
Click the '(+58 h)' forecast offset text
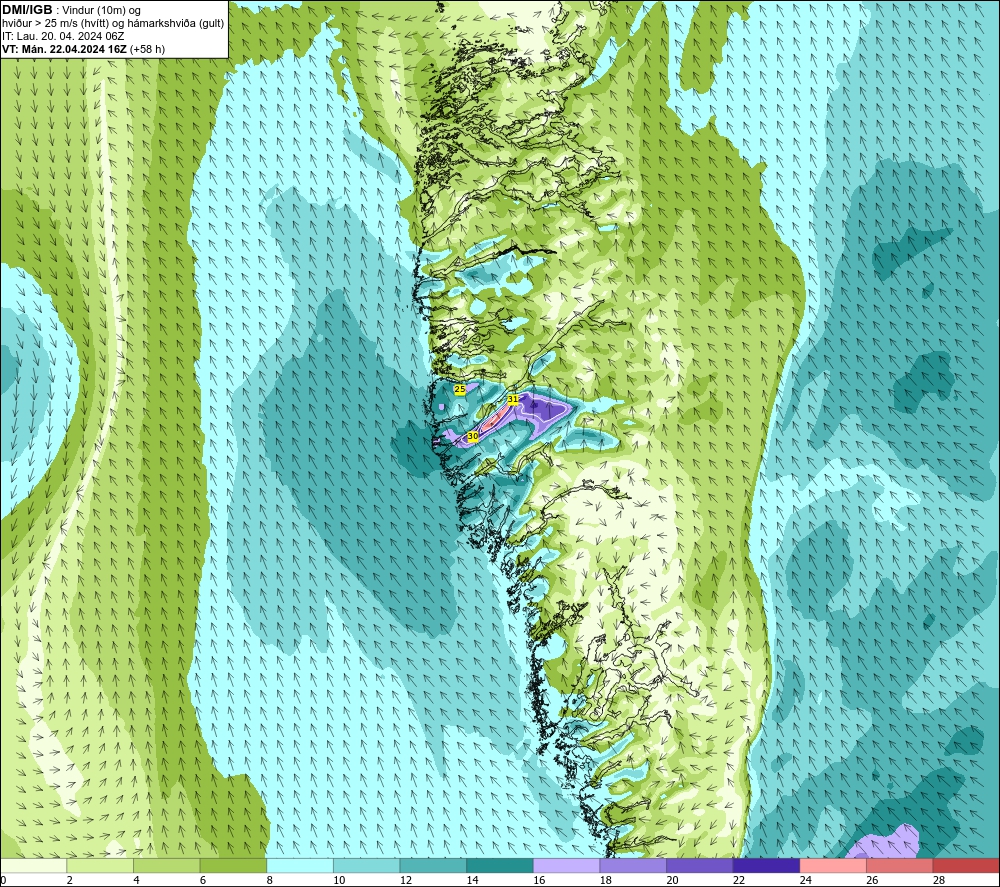(147, 49)
